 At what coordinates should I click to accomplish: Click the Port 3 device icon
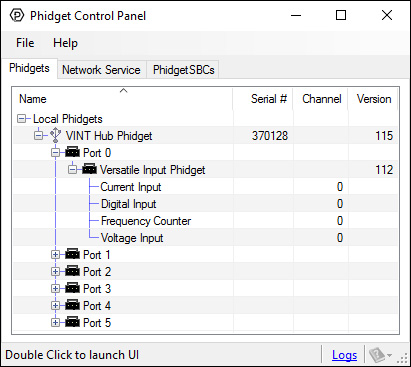pyautogui.click(x=72, y=288)
